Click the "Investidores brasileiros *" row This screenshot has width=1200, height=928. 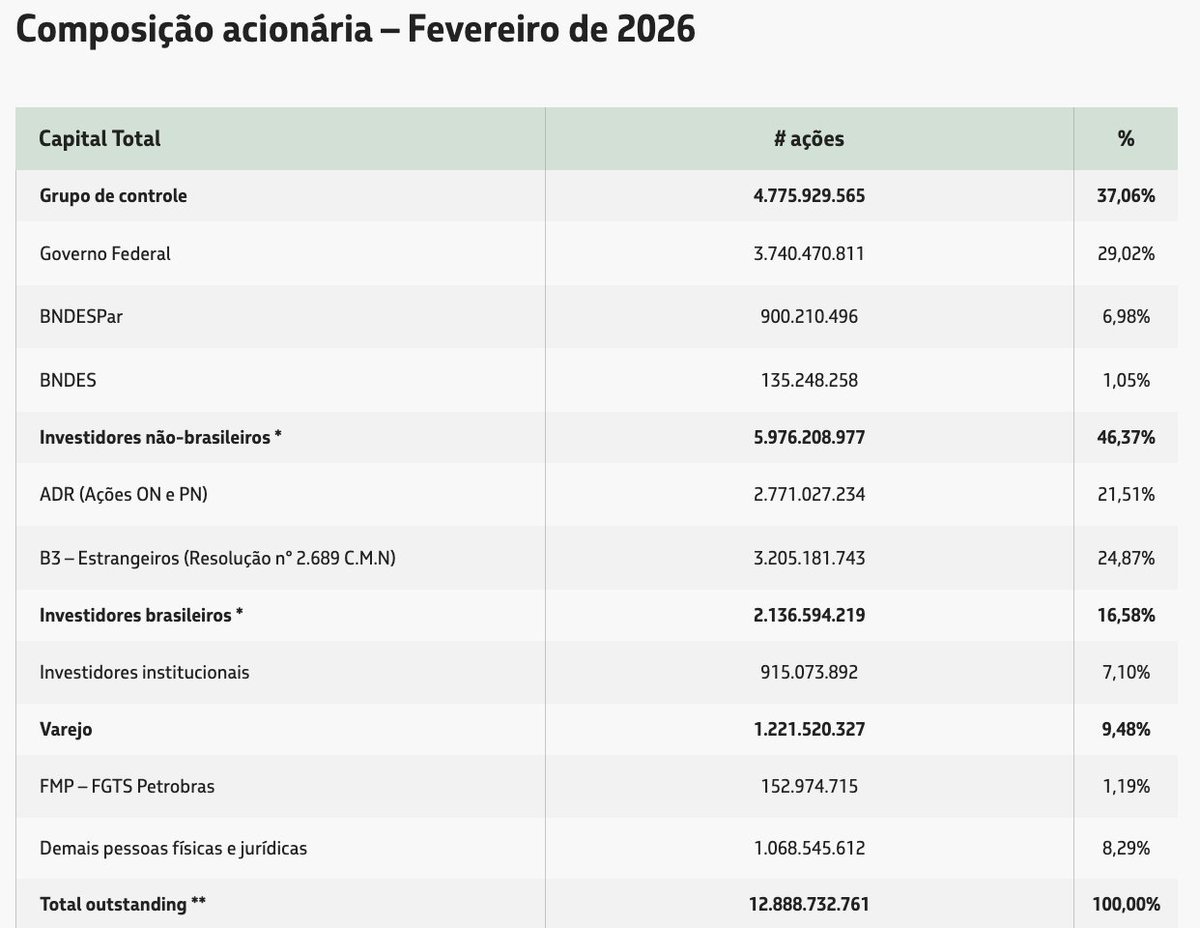138,615
